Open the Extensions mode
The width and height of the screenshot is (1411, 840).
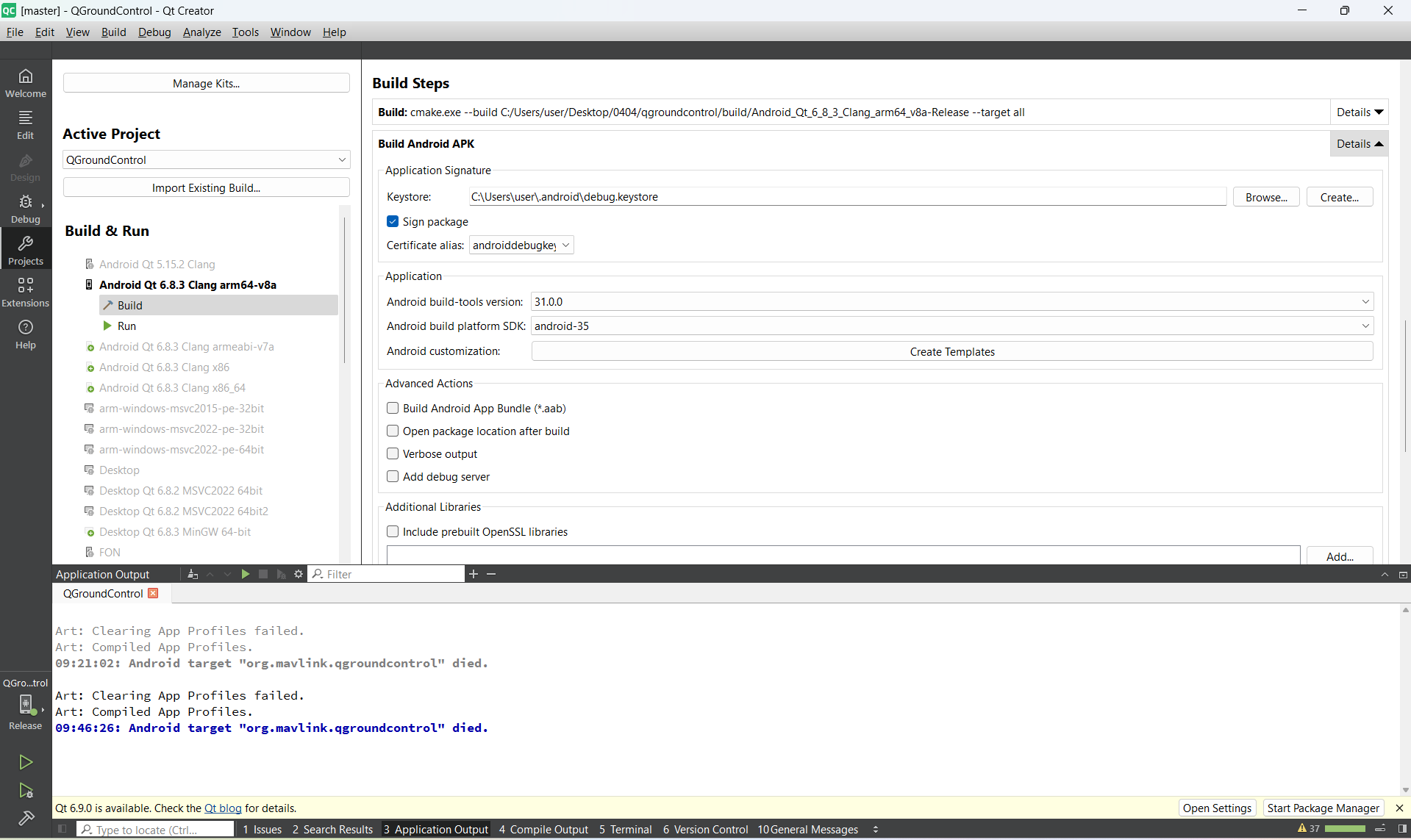click(x=26, y=292)
